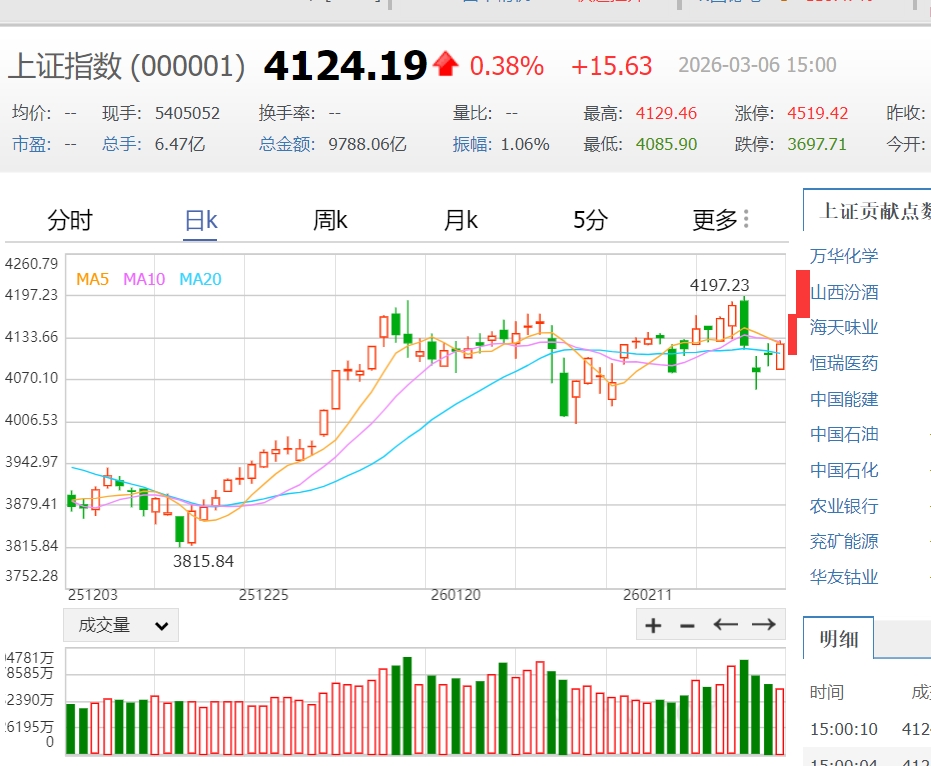Click the chart low label 3815.84
931x766 pixels.
tap(203, 561)
